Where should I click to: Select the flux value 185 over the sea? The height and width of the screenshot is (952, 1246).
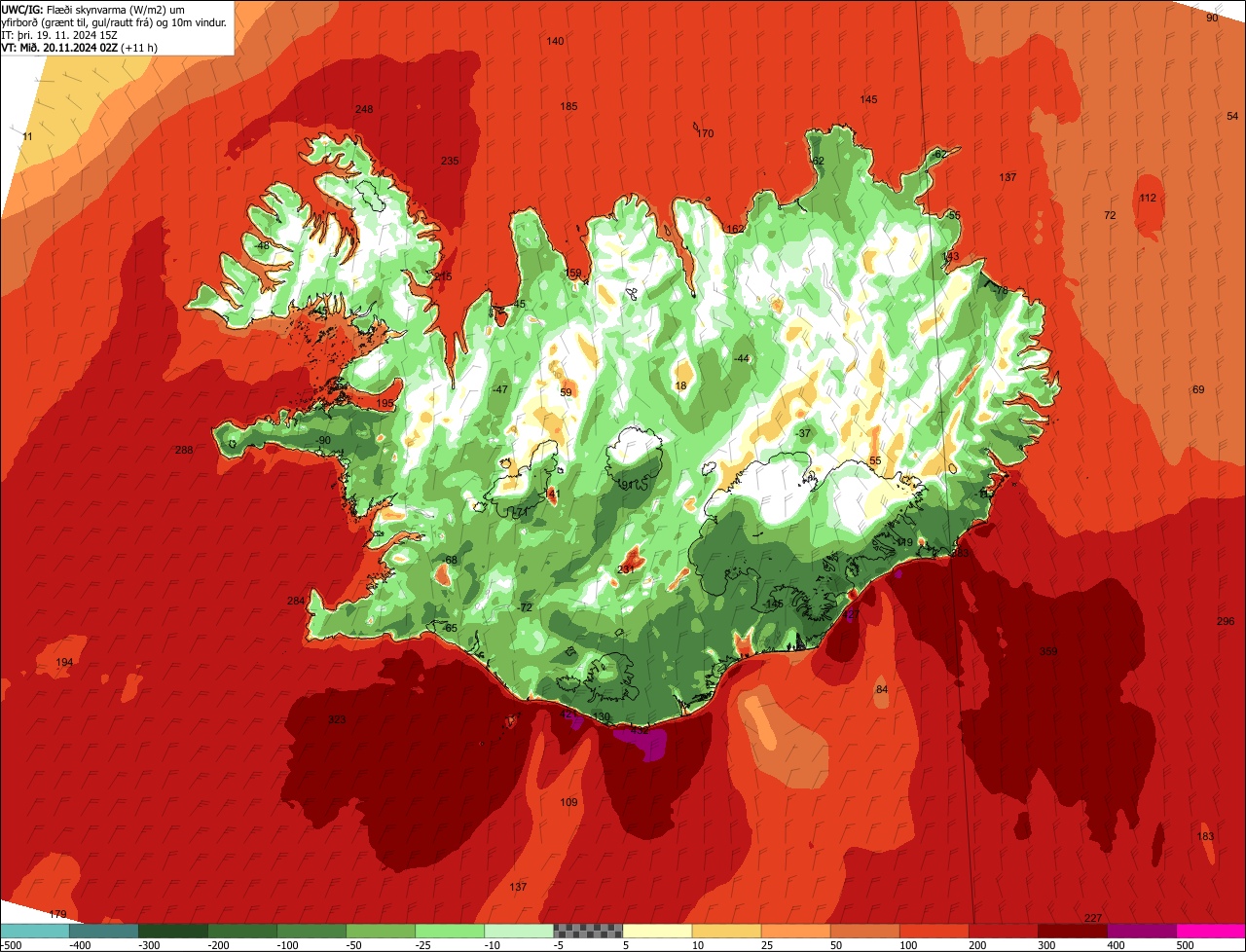(568, 106)
